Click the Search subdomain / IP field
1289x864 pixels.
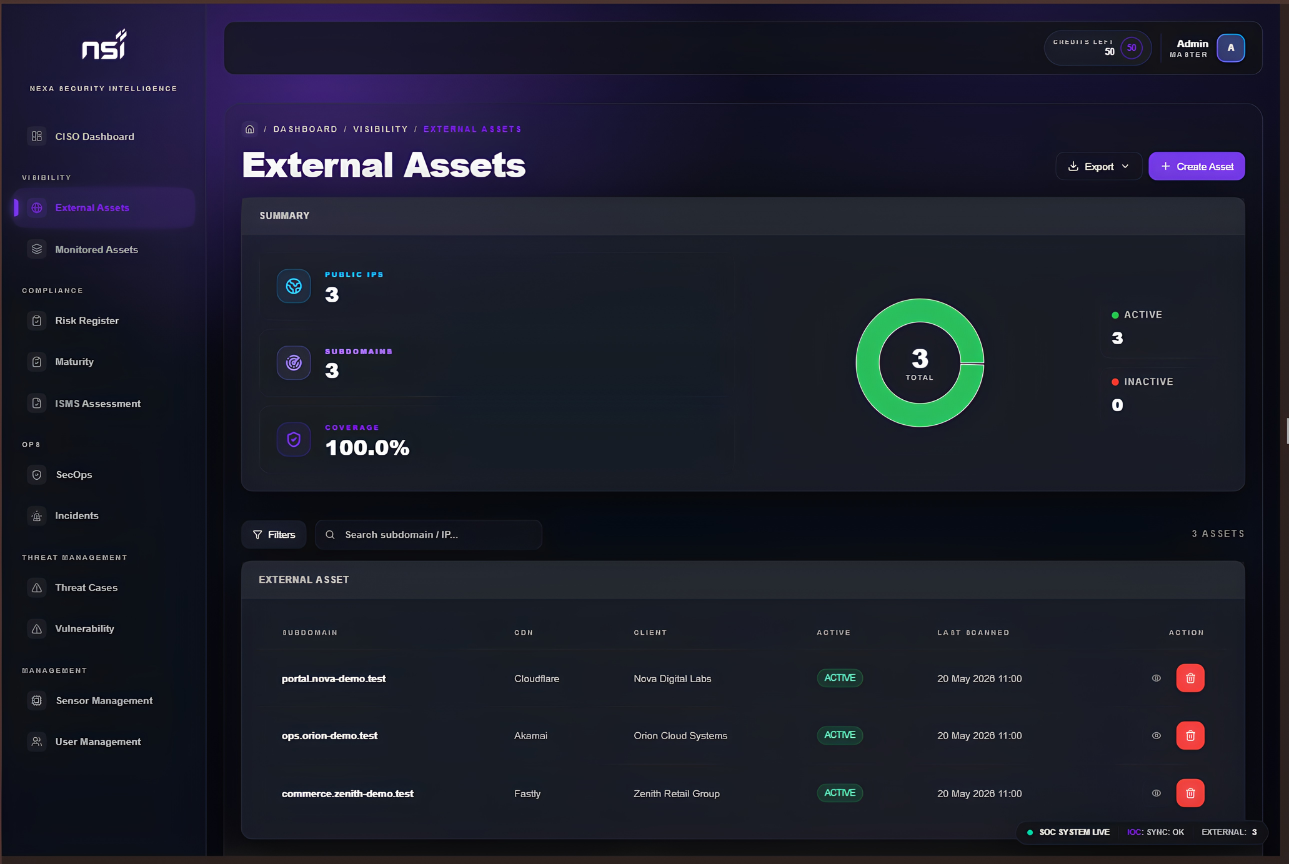coord(428,535)
